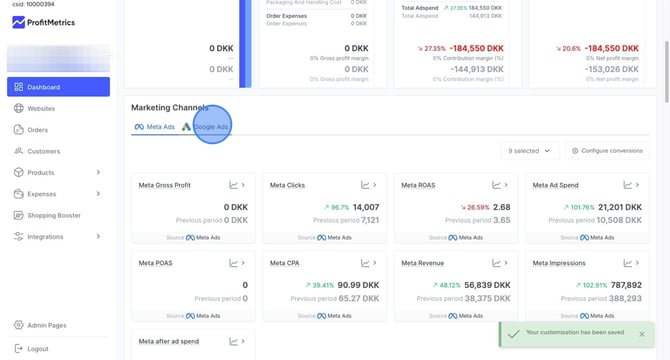Screen dimensions: 670x360
Task: Click the Customers people icon
Action: tap(18, 151)
